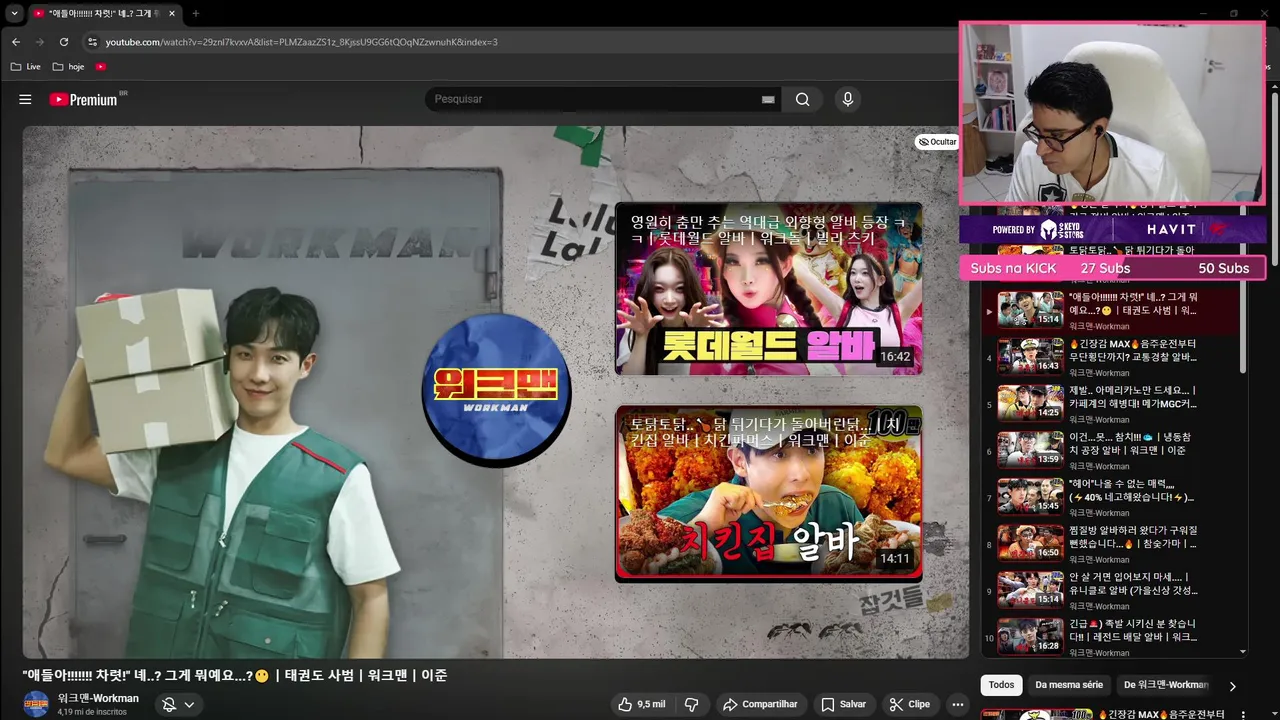Click current playlist item 태권도 사범 title
This screenshot has width=1280, height=720.
click(x=1133, y=304)
